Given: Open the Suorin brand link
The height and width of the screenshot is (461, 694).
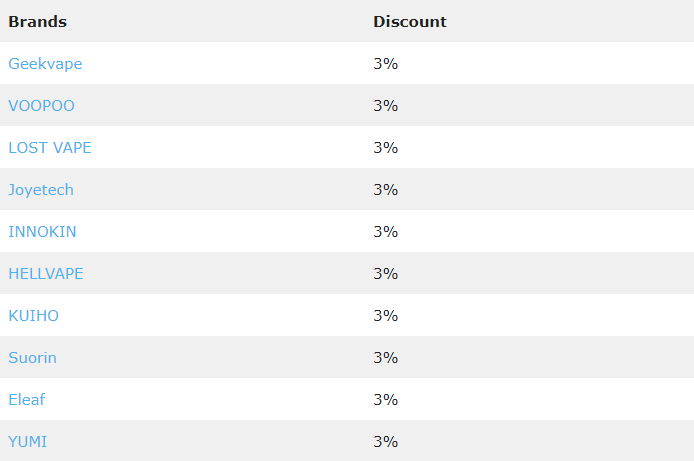Looking at the screenshot, I should pos(32,358).
